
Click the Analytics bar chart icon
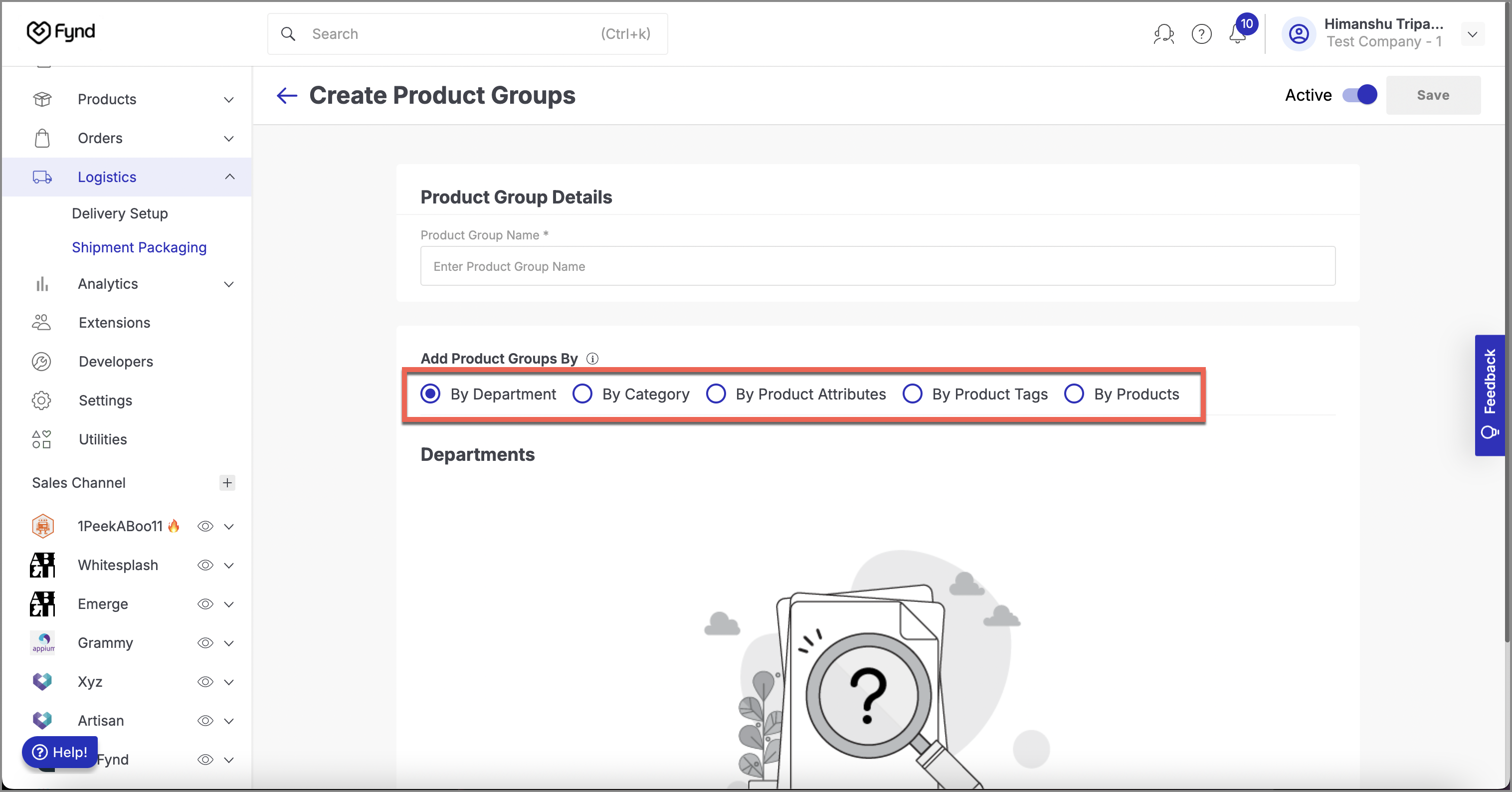pos(42,284)
